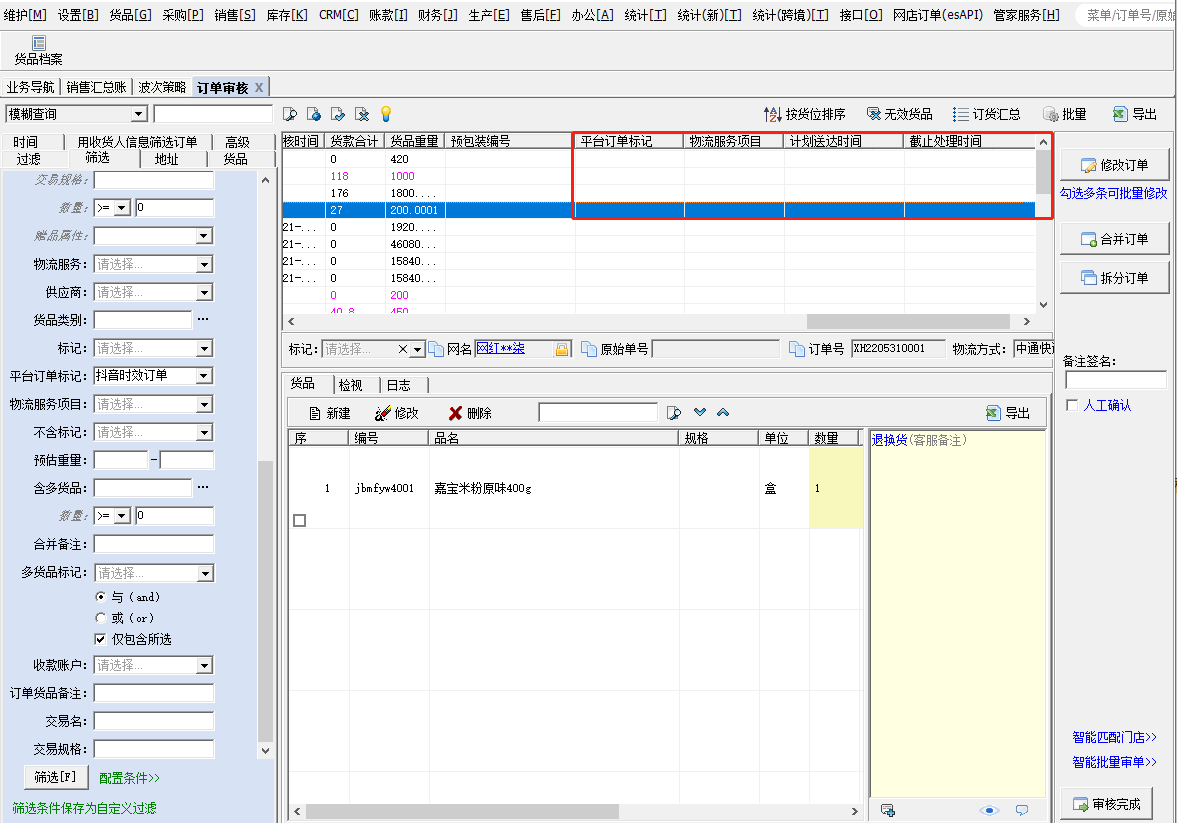Click the lock icon beside 网名
Viewport: 1177px width, 823px height.
(x=561, y=349)
